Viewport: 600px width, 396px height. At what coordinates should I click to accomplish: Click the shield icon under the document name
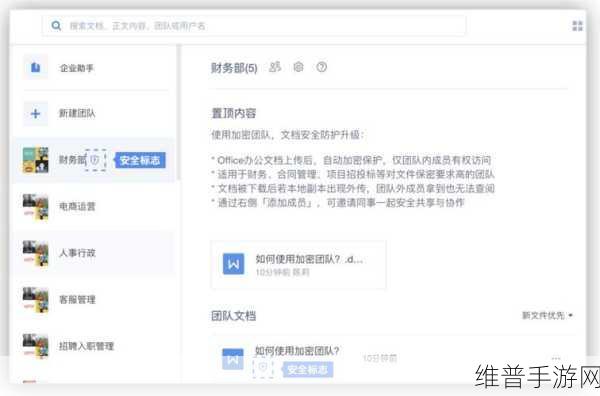263,367
